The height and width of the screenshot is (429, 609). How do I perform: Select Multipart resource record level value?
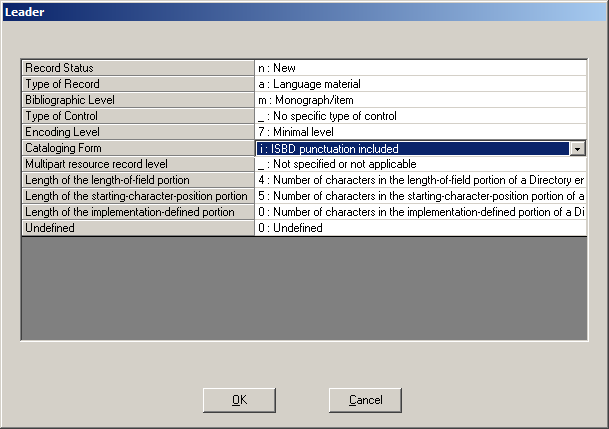[420, 164]
